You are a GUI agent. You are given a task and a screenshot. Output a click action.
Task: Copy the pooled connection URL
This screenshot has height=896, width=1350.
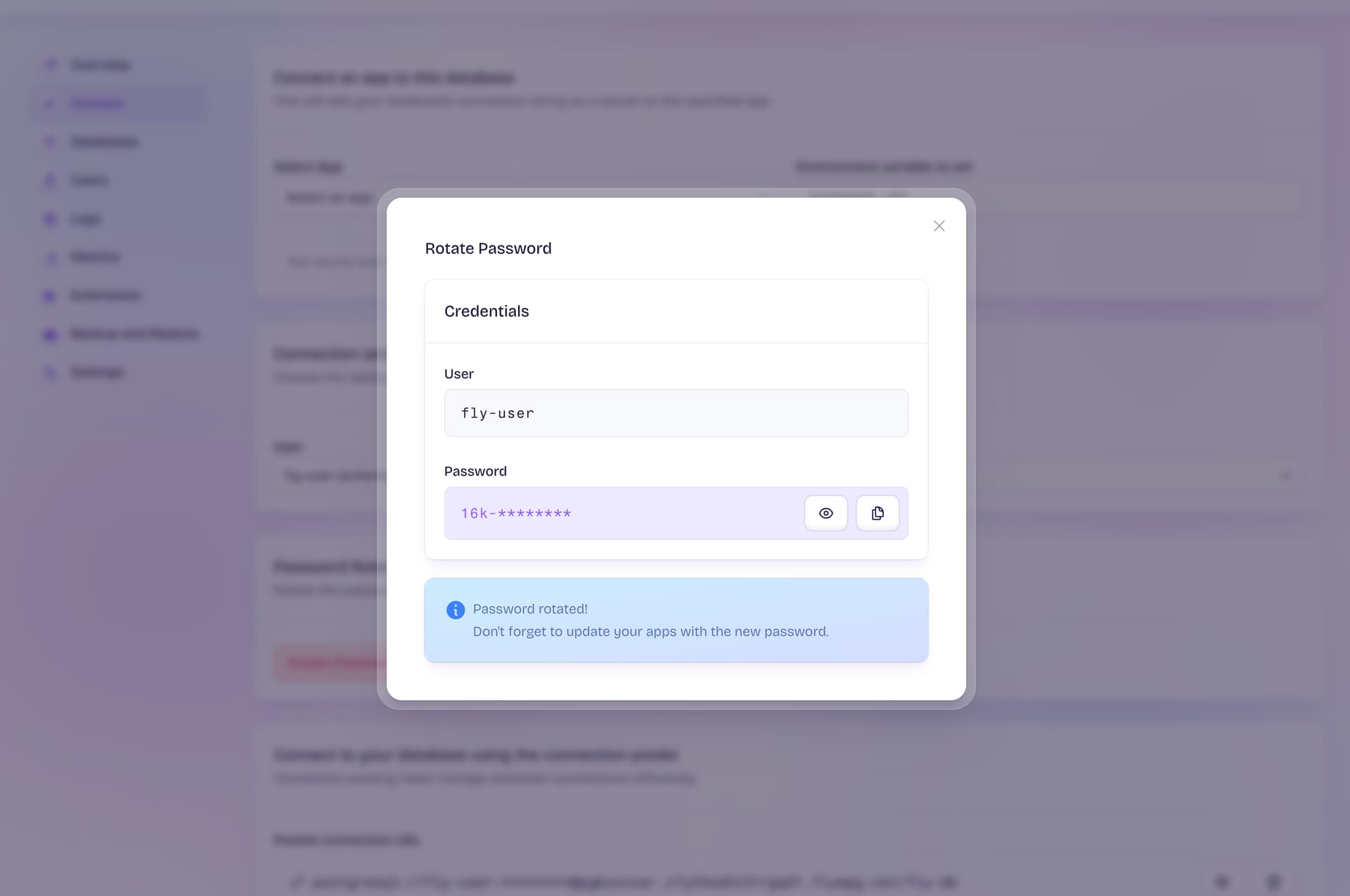point(1273,881)
